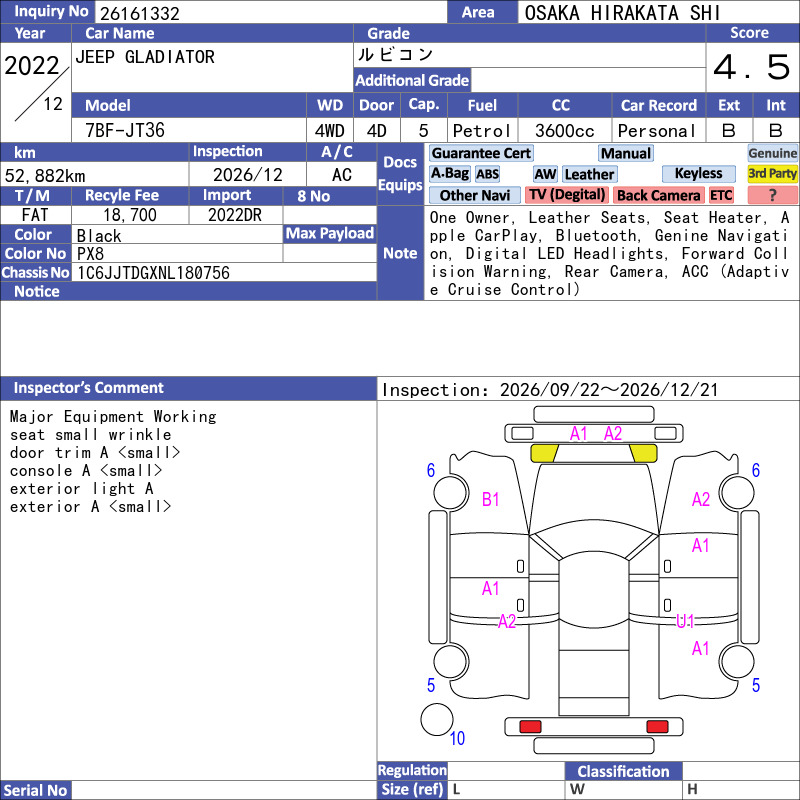This screenshot has height=800, width=800.
Task: Click the spare tire circle marked 10
Action: (437, 719)
